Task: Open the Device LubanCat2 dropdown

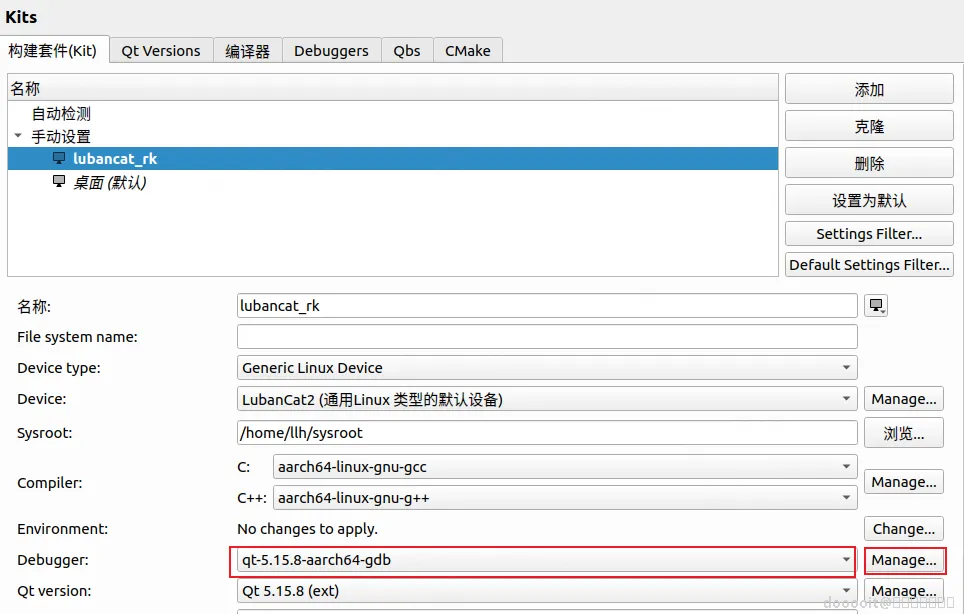Action: [x=547, y=399]
